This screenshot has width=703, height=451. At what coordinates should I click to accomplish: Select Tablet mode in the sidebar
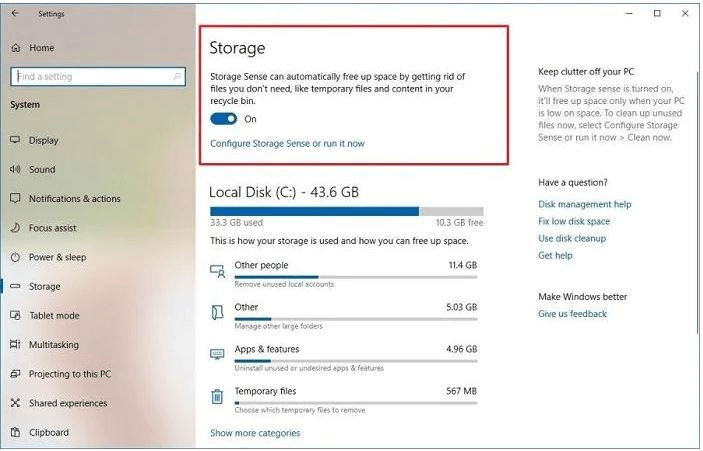tap(54, 316)
